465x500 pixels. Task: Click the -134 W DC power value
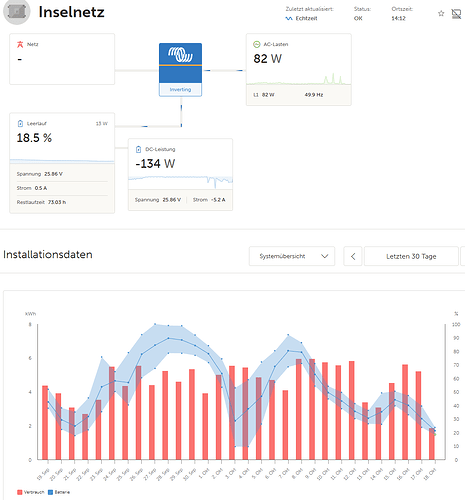click(155, 163)
